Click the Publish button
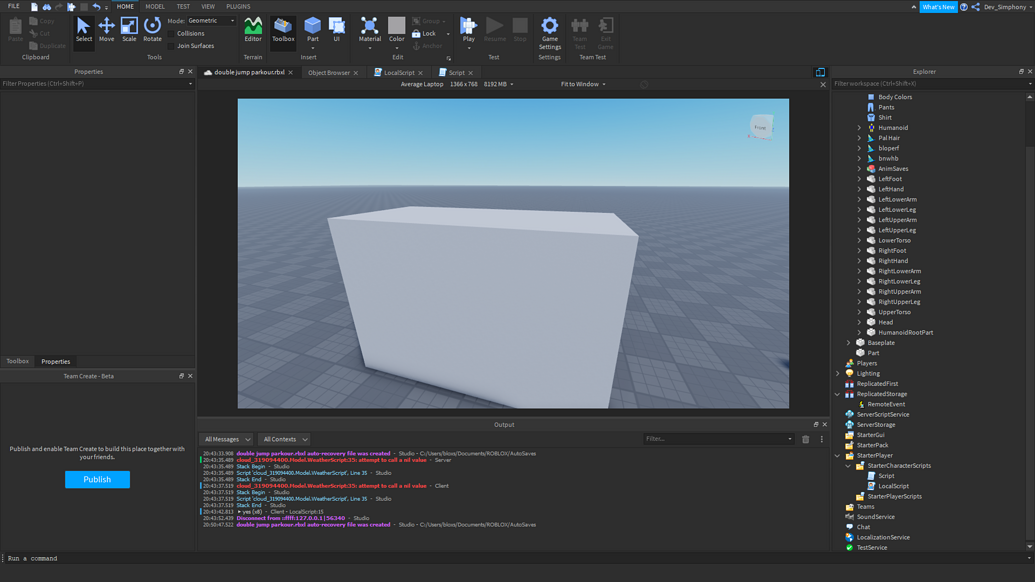The width and height of the screenshot is (1035, 582). click(97, 480)
